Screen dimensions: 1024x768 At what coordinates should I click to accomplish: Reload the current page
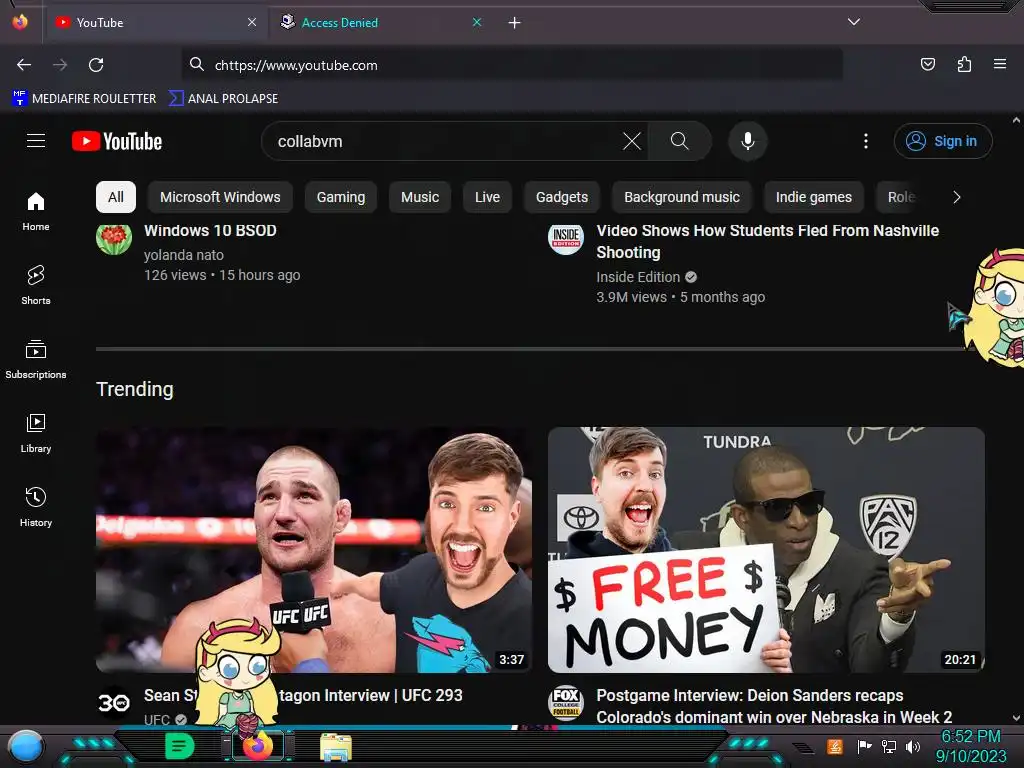pos(96,65)
